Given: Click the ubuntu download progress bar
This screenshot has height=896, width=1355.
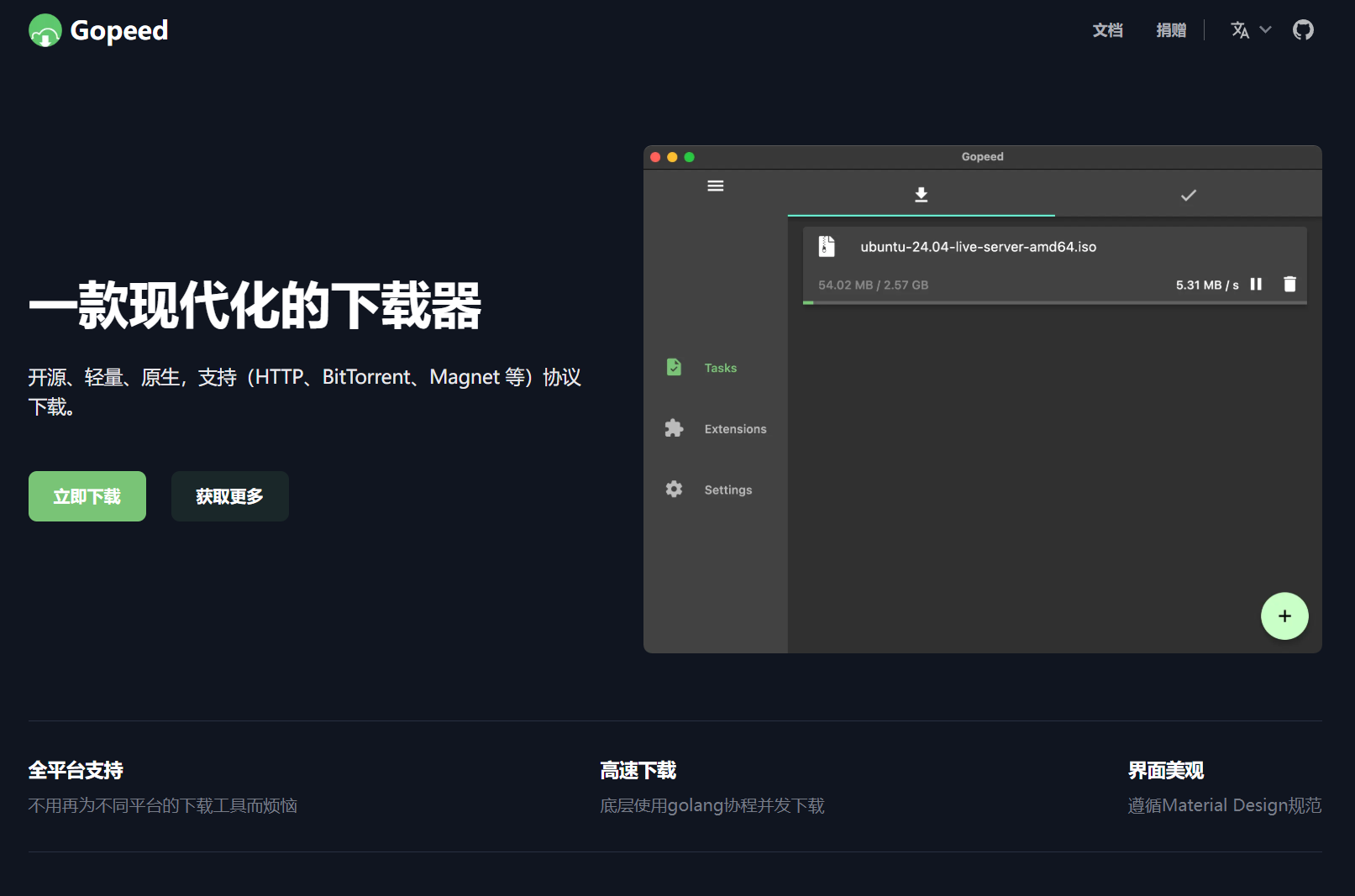Looking at the screenshot, I should click(1054, 302).
